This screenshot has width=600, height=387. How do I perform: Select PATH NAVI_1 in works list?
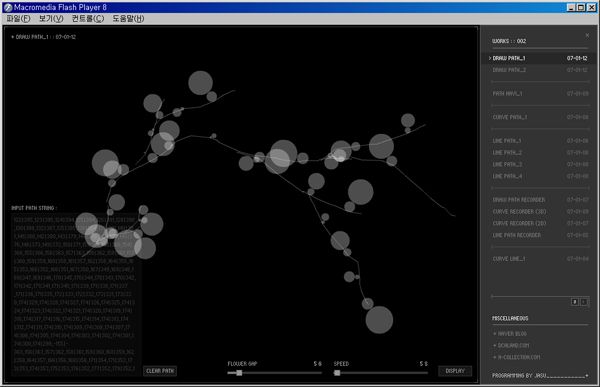[x=539, y=93]
